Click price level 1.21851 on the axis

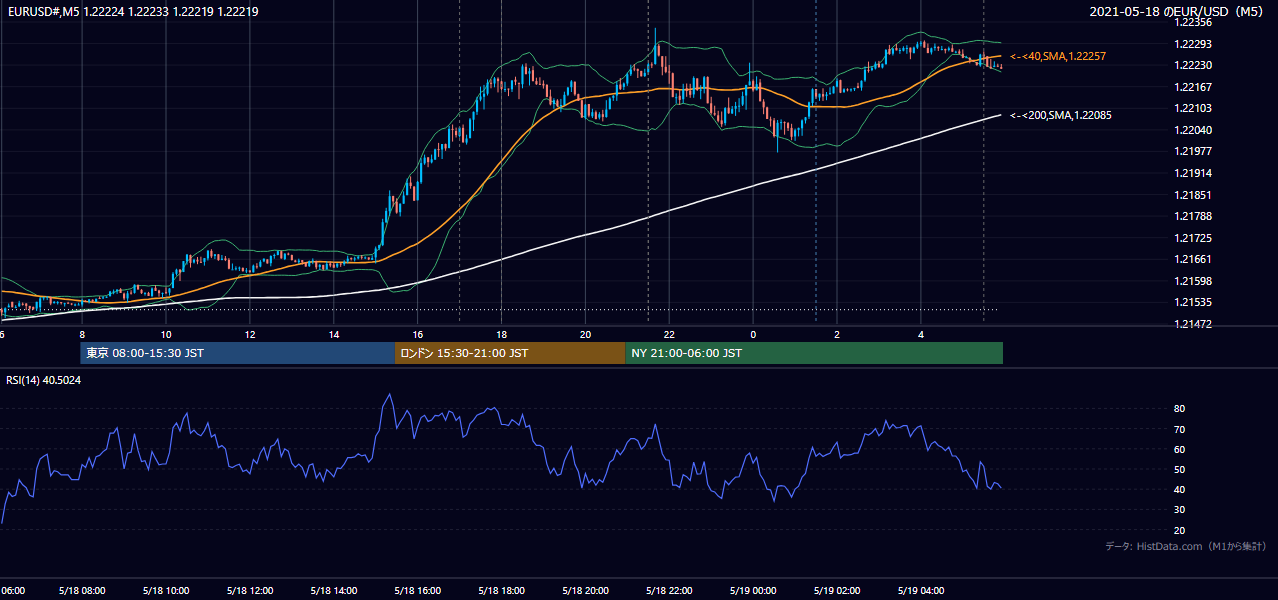[1193, 195]
